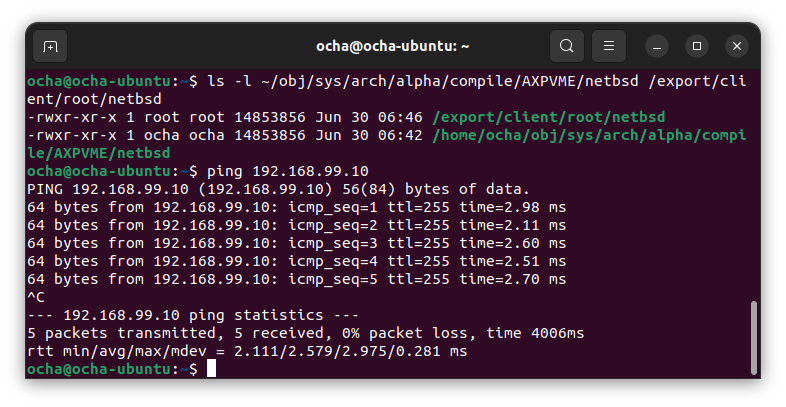Click the ping statistics header line
This screenshot has width=786, height=407.
(x=193, y=315)
